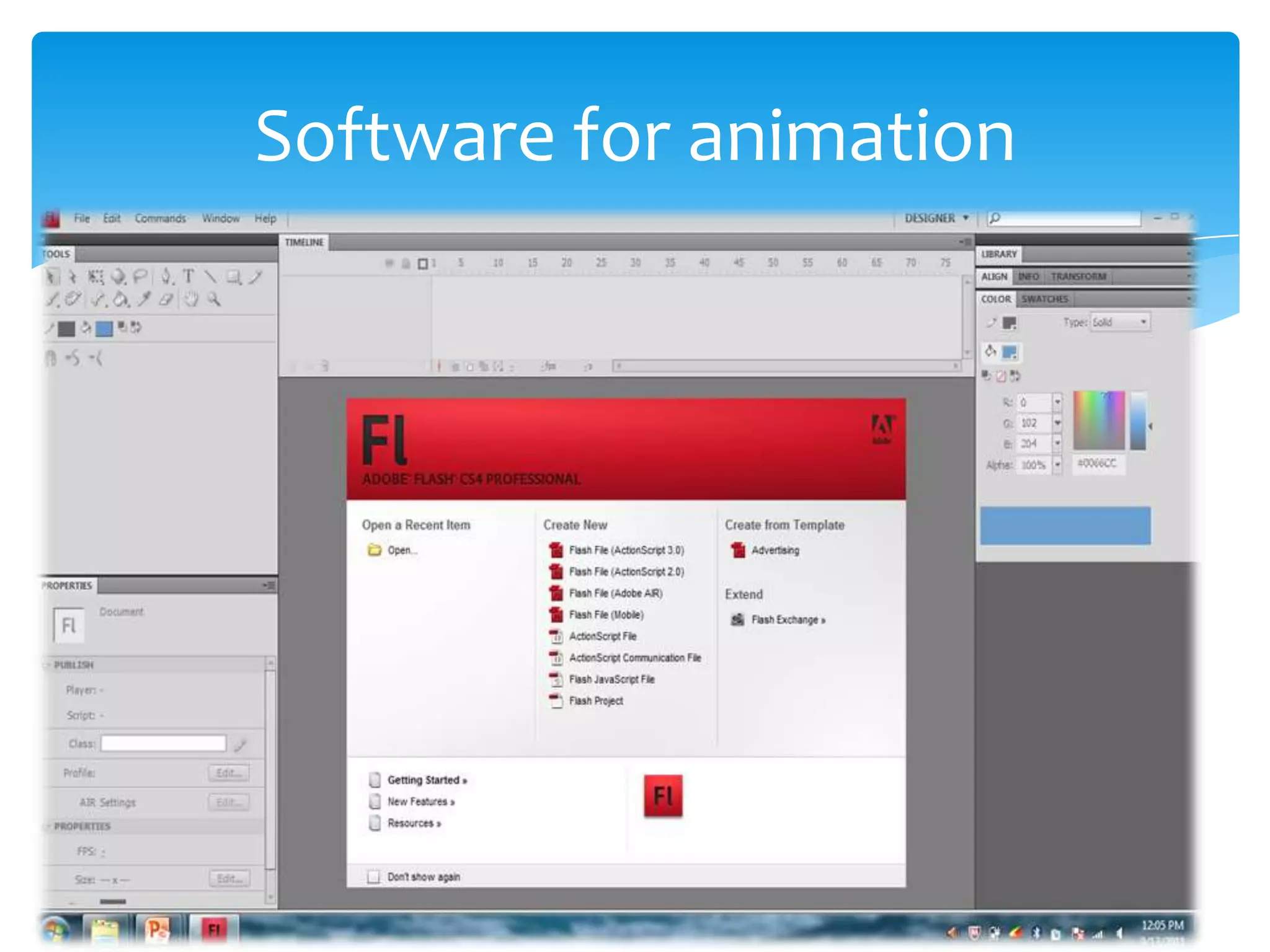
Task: Select the Free Transform tool
Action: (95, 276)
